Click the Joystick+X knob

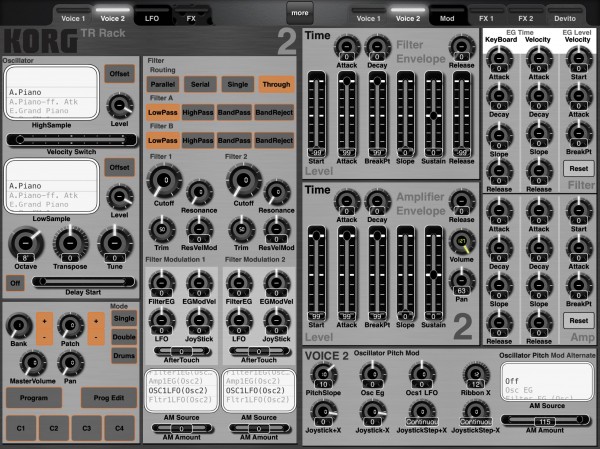[323, 412]
